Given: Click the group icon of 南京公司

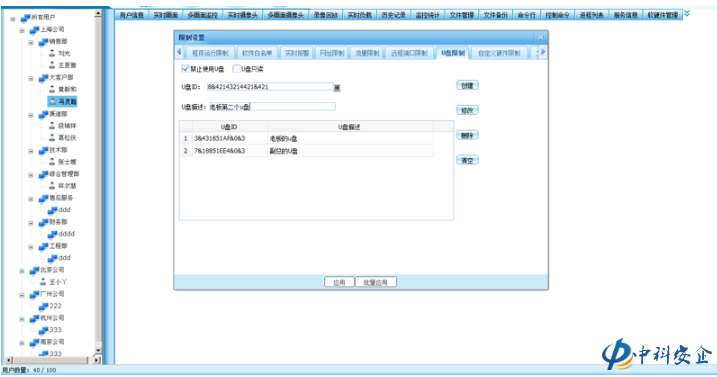Looking at the screenshot, I should (x=34, y=342).
